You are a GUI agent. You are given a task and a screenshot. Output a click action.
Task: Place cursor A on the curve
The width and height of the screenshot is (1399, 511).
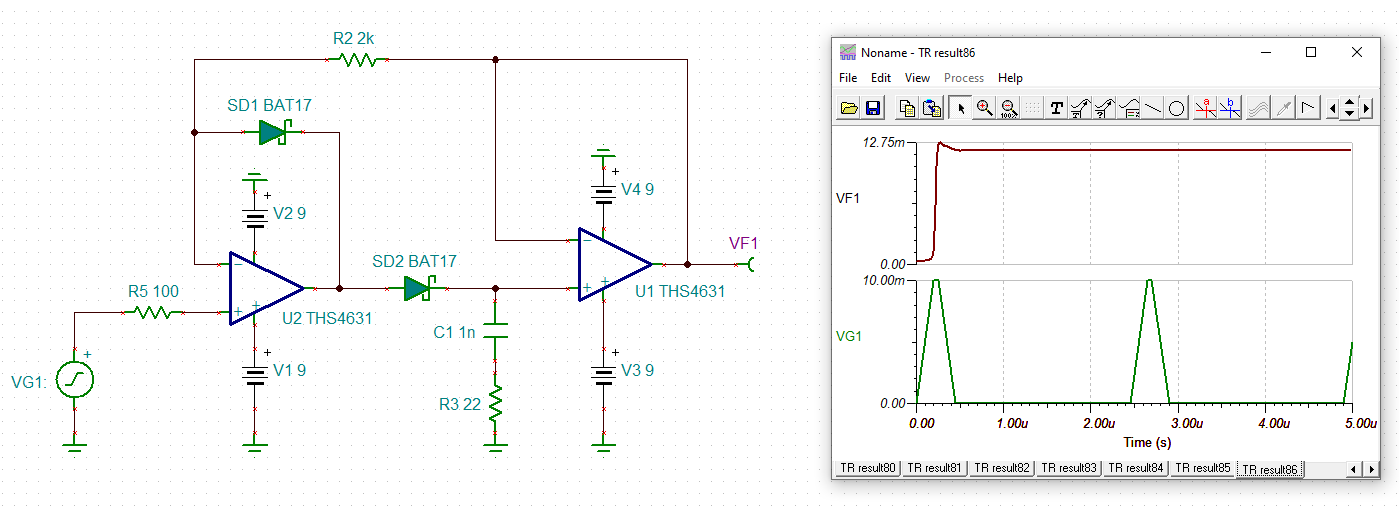pyautogui.click(x=1206, y=108)
